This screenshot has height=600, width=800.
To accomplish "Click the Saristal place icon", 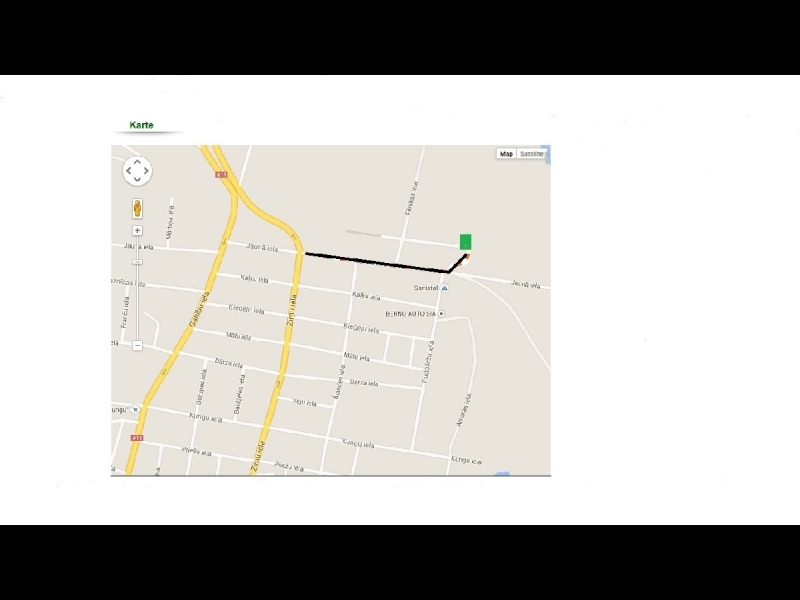I will [x=445, y=288].
